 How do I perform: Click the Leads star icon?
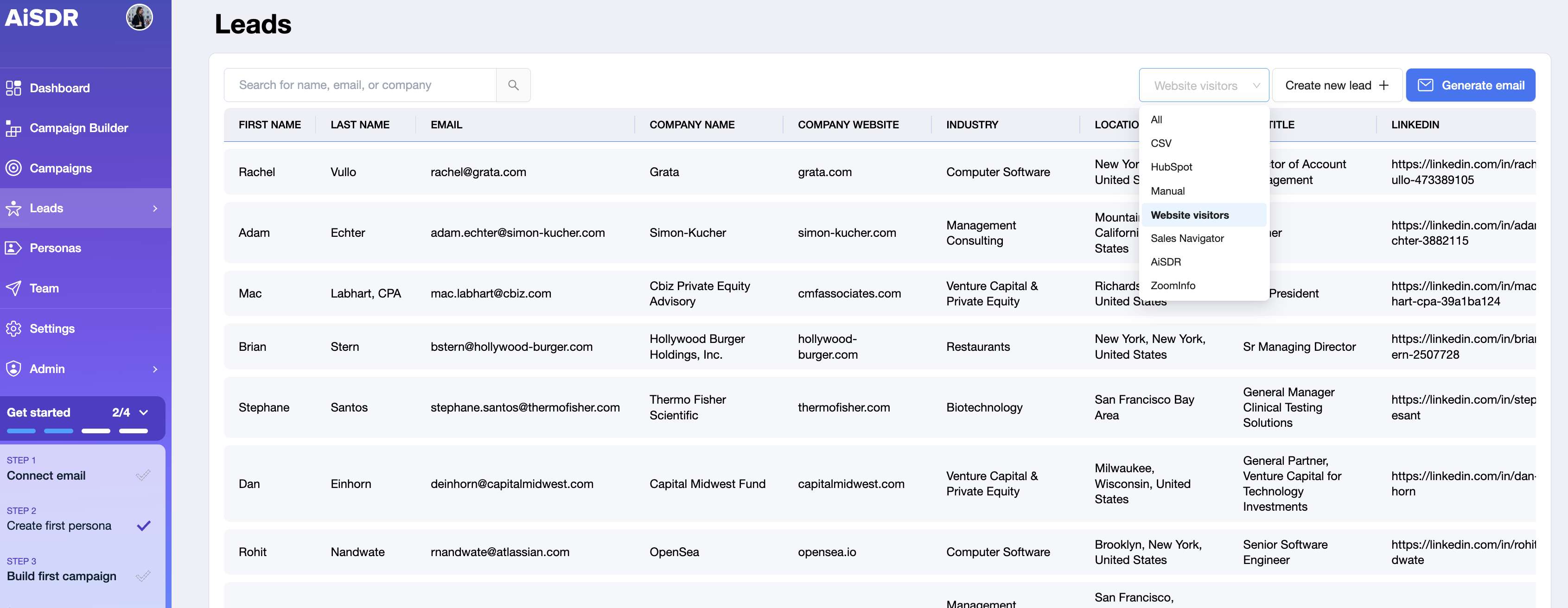click(13, 208)
